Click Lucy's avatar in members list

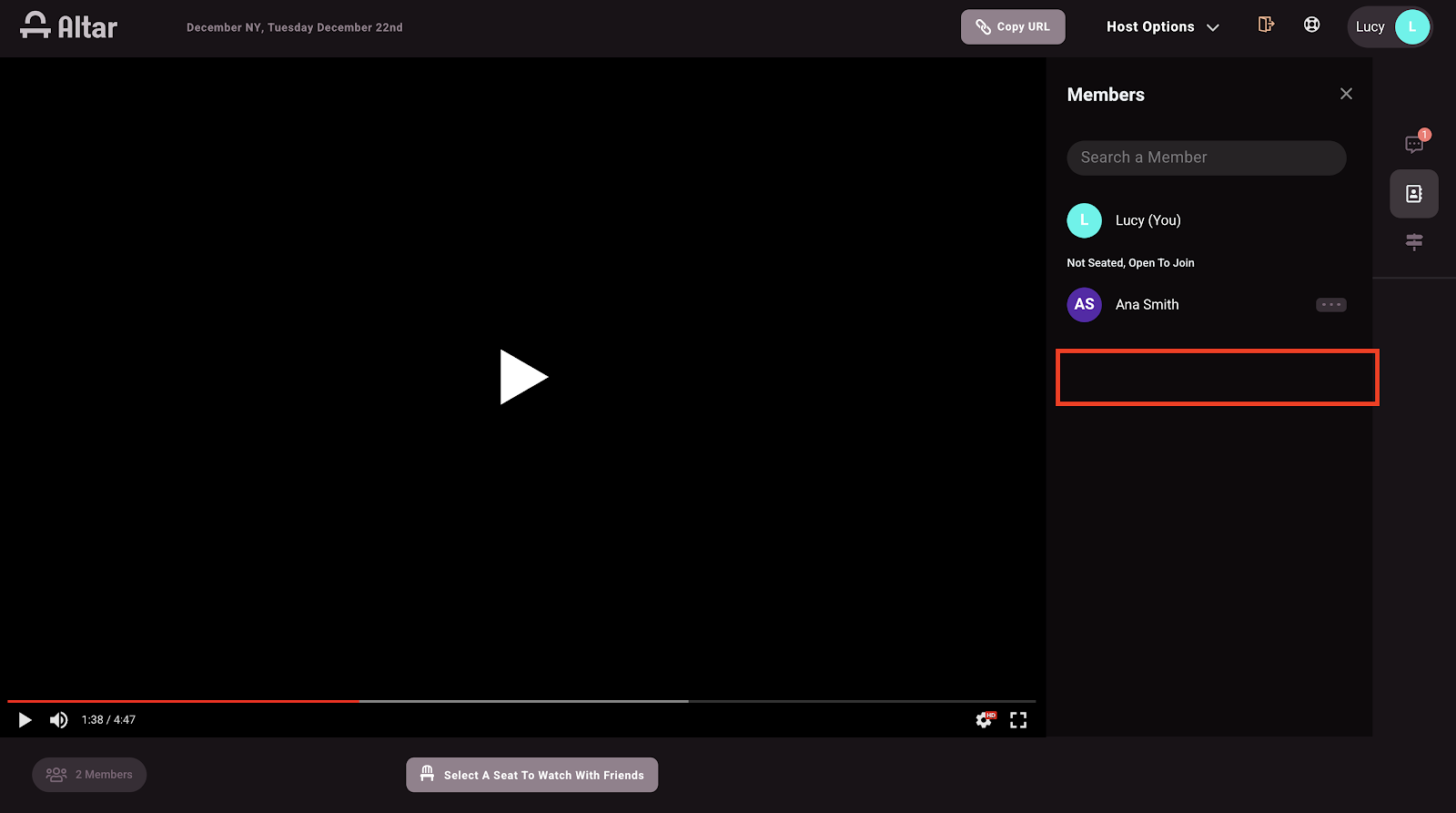(1084, 220)
